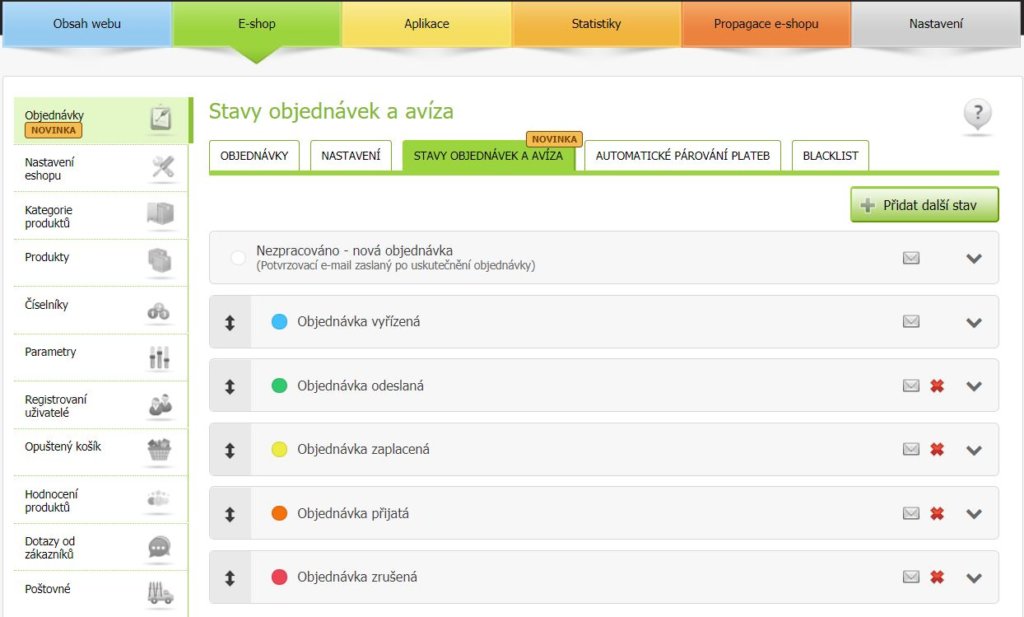Open Registrovaní uživatelé in the sidebar
The height and width of the screenshot is (617, 1024).
point(101,405)
